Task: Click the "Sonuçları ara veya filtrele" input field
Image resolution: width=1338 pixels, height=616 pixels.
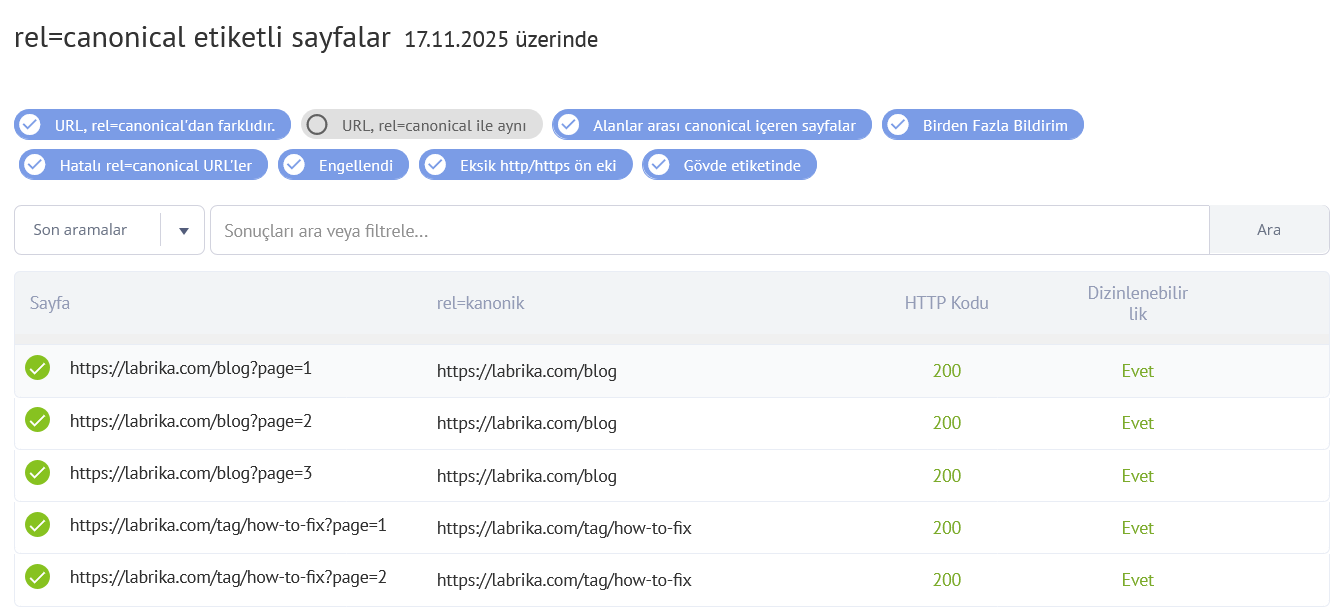Action: coord(700,229)
